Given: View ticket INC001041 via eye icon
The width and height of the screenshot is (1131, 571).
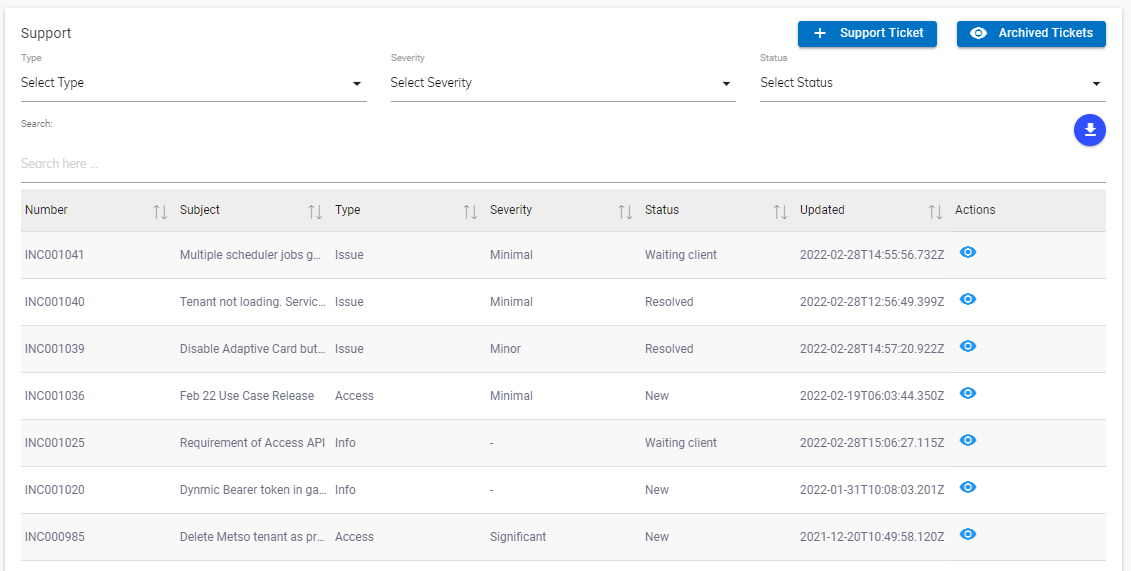Looking at the screenshot, I should [x=967, y=253].
